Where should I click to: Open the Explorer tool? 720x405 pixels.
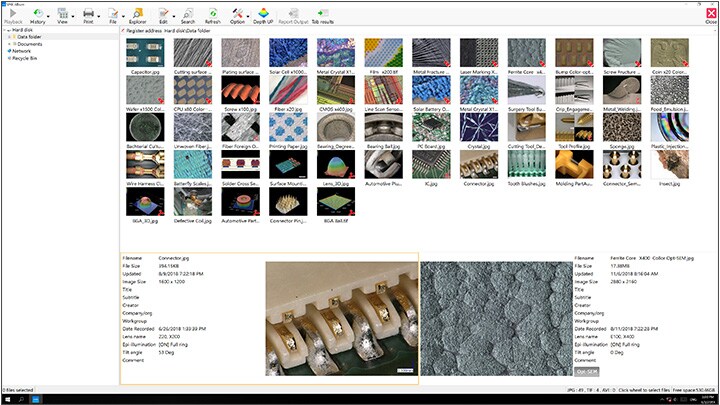click(136, 13)
